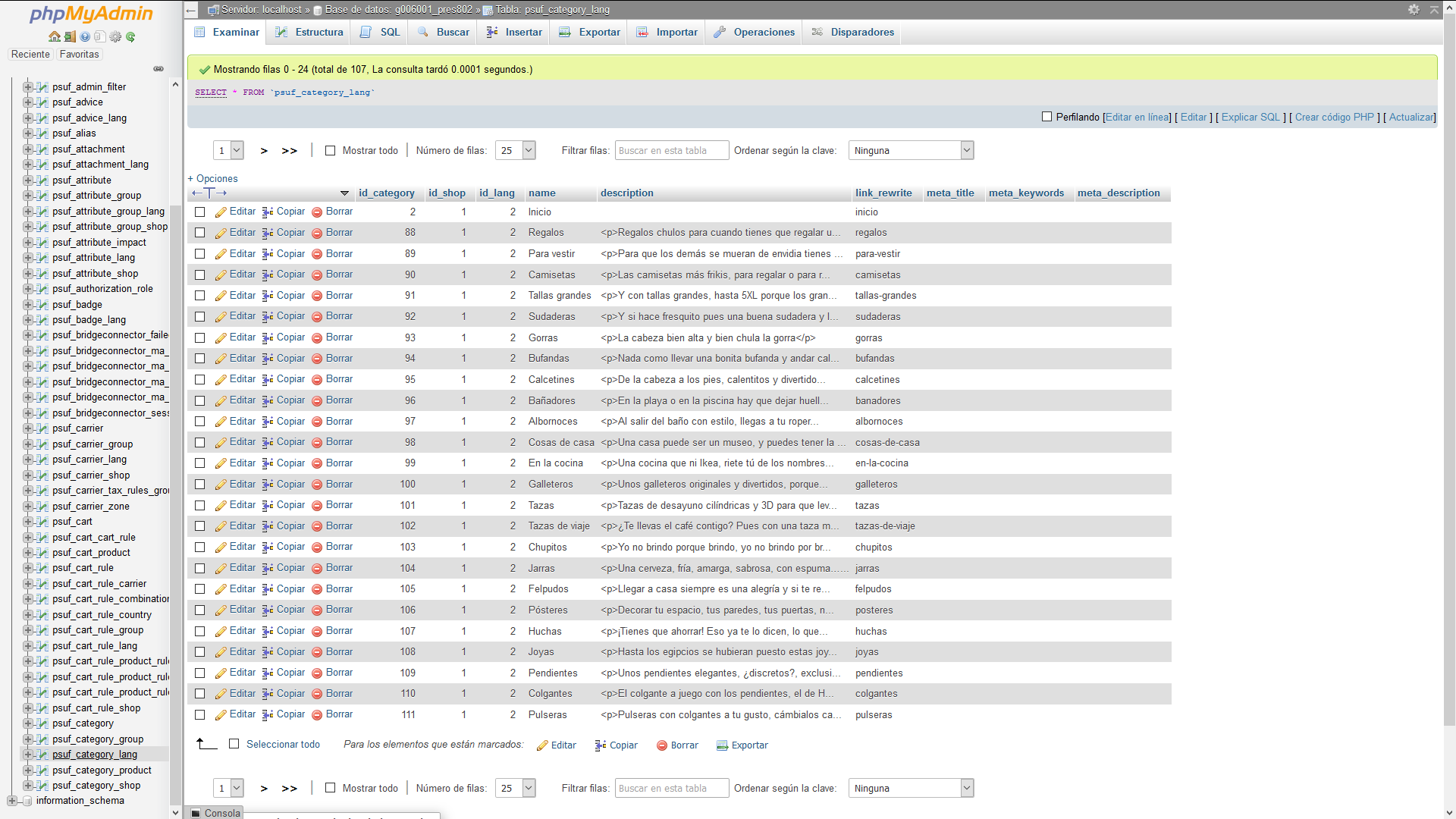This screenshot has height=819, width=1456.
Task: Open sidebar settings gear icon
Action: pos(115,36)
